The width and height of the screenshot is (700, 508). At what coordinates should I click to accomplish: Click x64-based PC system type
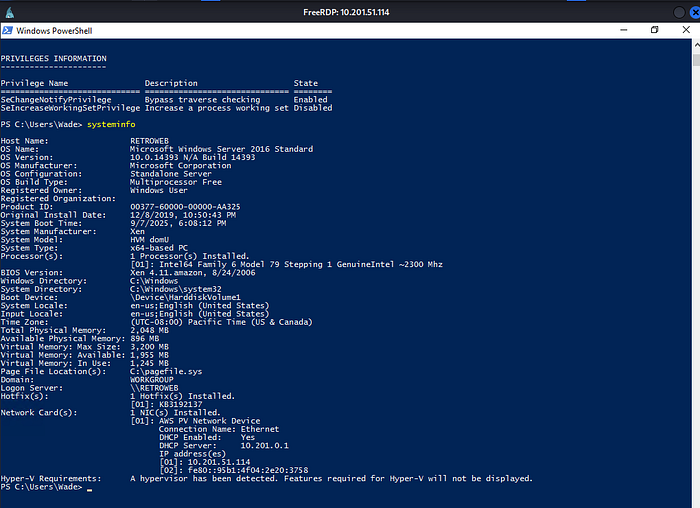click(x=158, y=248)
